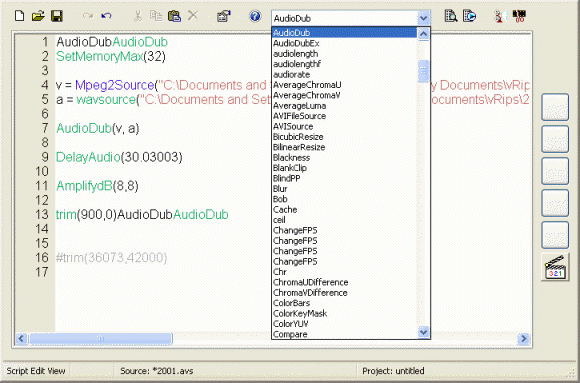
Task: Click the script preview magnifier icon
Action: [451, 16]
